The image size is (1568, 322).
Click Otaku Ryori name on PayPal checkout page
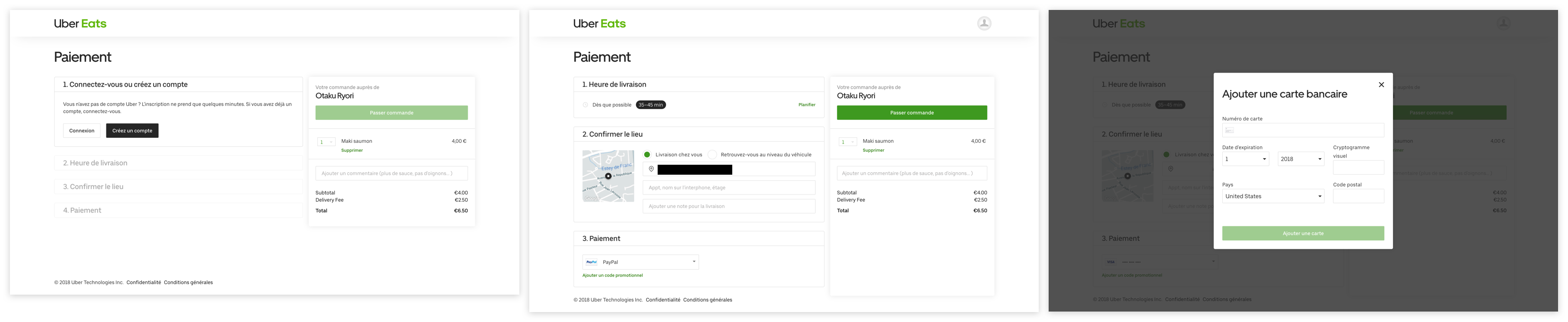click(856, 96)
